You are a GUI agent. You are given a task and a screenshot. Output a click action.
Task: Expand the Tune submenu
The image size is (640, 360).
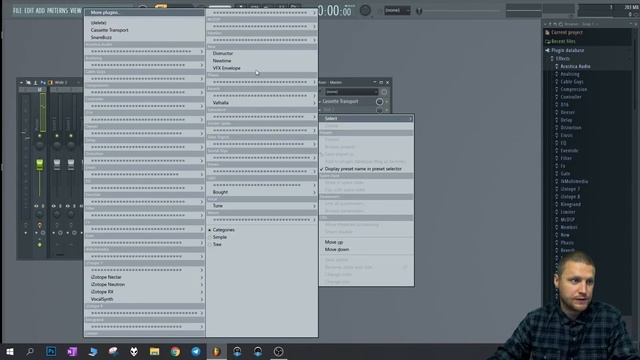click(x=262, y=206)
